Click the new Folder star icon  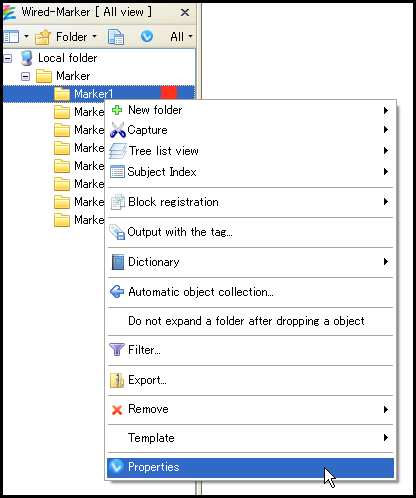pos(43,37)
